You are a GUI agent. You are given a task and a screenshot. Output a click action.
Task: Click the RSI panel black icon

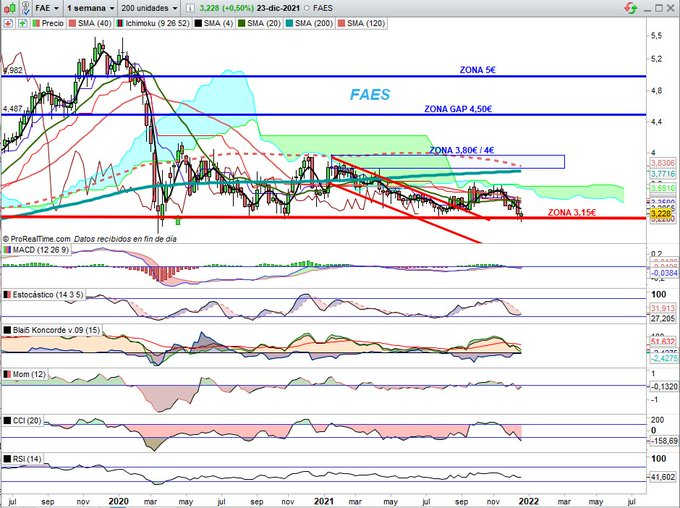[x=7, y=459]
